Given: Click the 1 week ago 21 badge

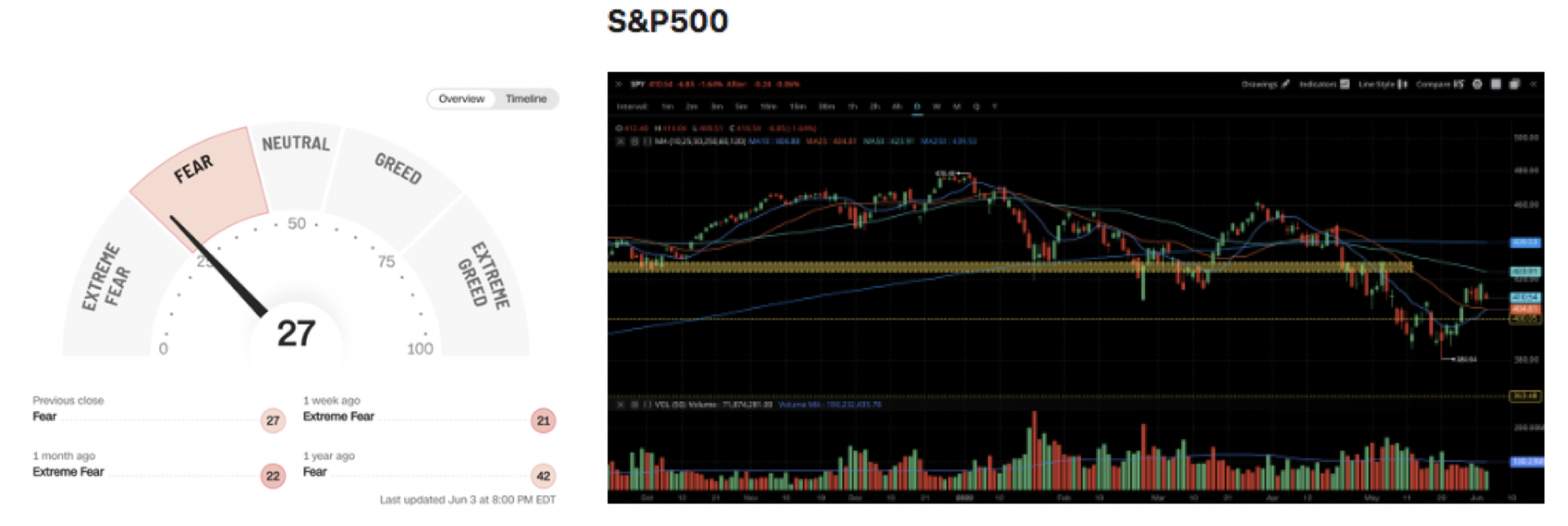Looking at the screenshot, I should click(x=543, y=420).
